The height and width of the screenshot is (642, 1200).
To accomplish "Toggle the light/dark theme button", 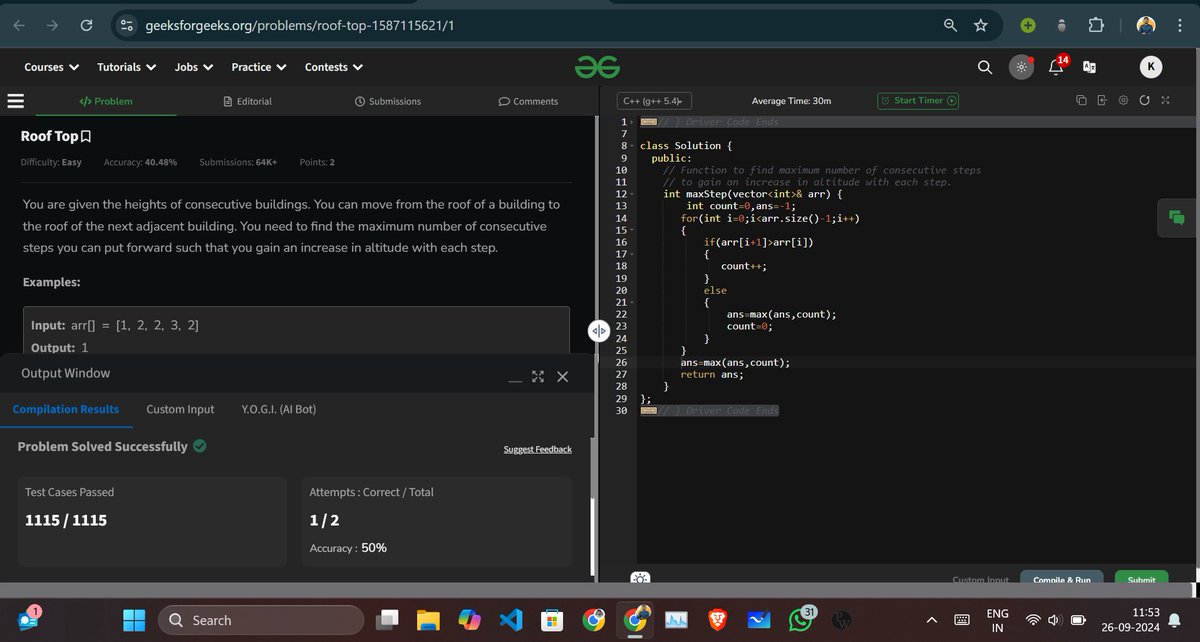I will (x=1021, y=67).
